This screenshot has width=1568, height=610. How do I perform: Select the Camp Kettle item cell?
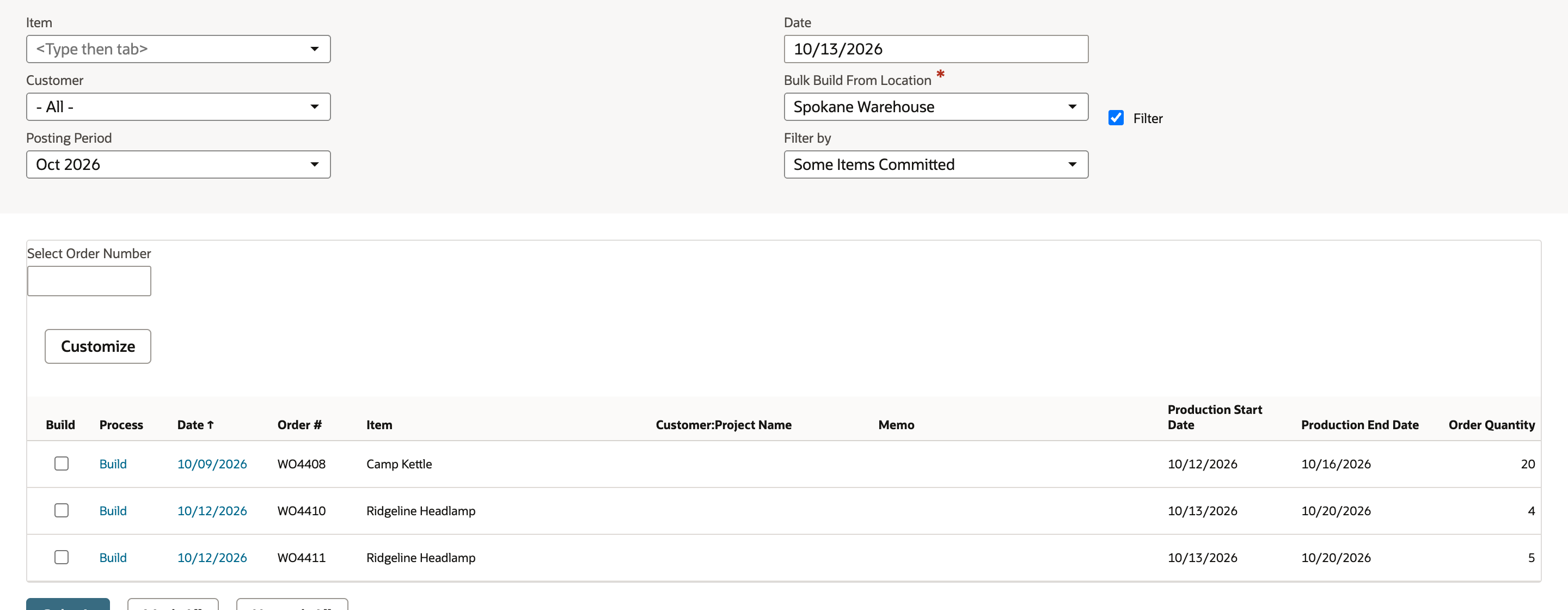pyautogui.click(x=399, y=464)
